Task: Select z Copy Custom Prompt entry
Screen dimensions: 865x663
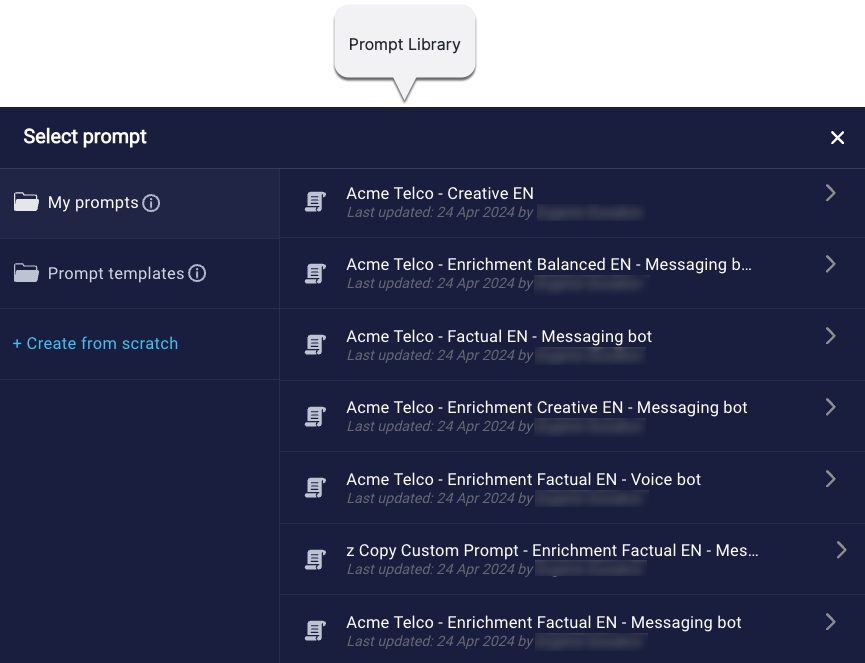Action: [572, 559]
